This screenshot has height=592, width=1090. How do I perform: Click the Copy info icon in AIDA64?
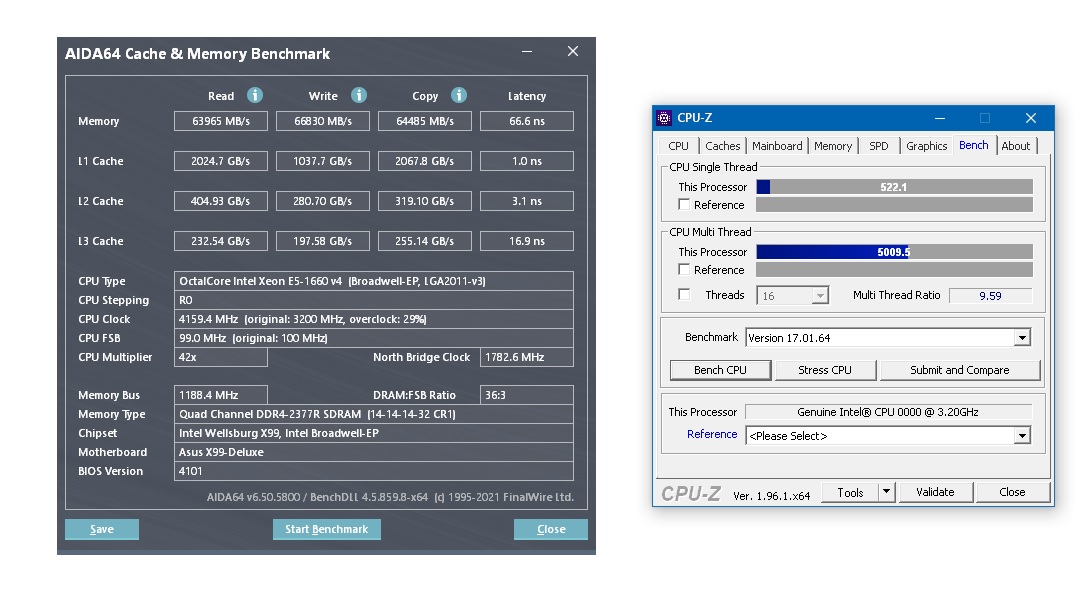point(459,95)
